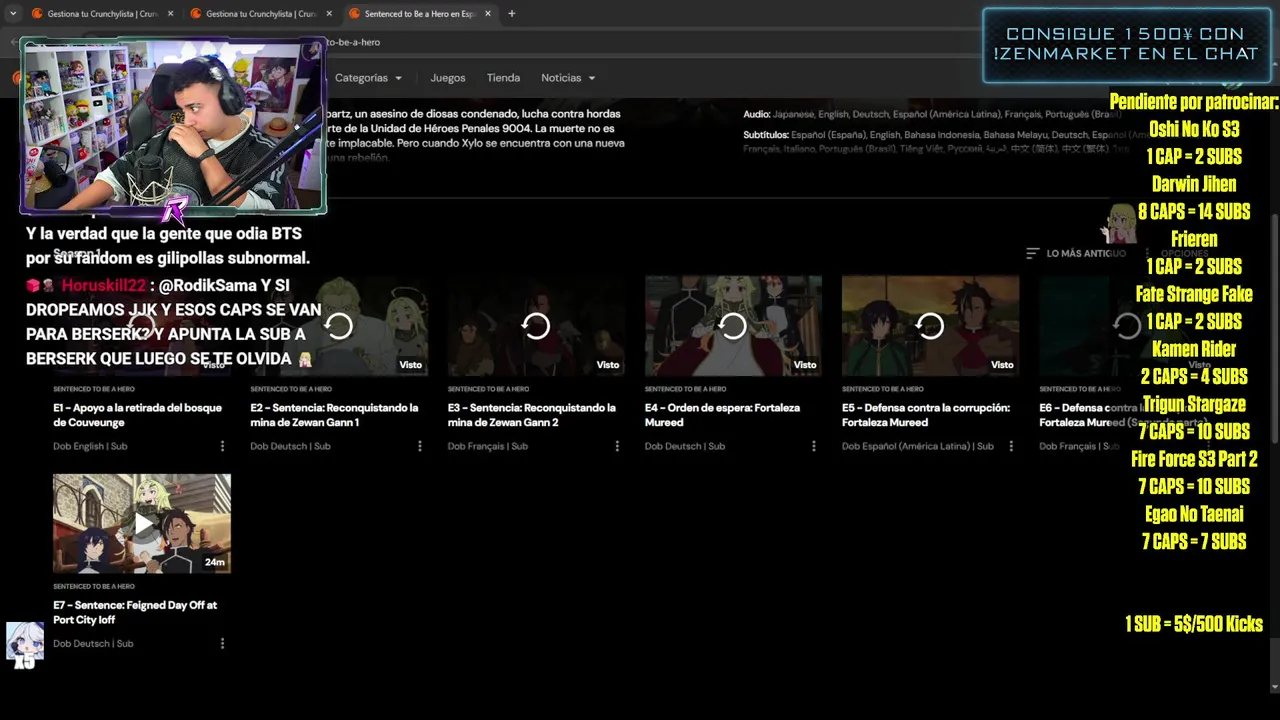Replay episode E4 using its rewatch icon

click(733, 326)
